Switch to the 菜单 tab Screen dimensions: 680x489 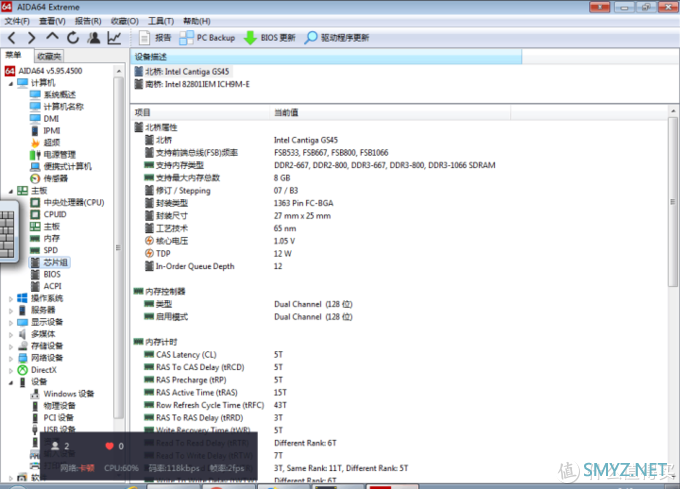pyautogui.click(x=13, y=55)
